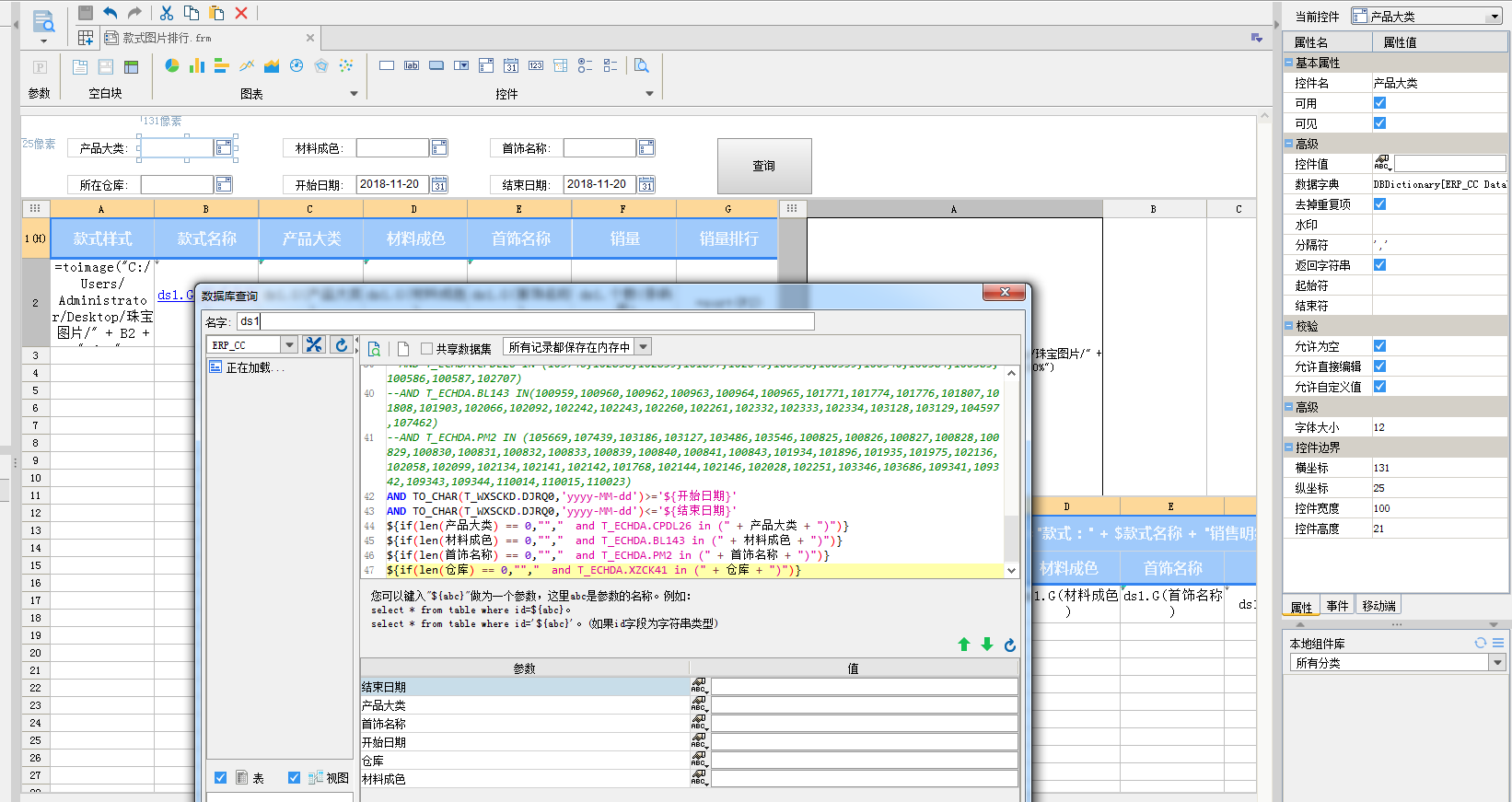Refresh the parameter list in query dialog

tap(1010, 645)
